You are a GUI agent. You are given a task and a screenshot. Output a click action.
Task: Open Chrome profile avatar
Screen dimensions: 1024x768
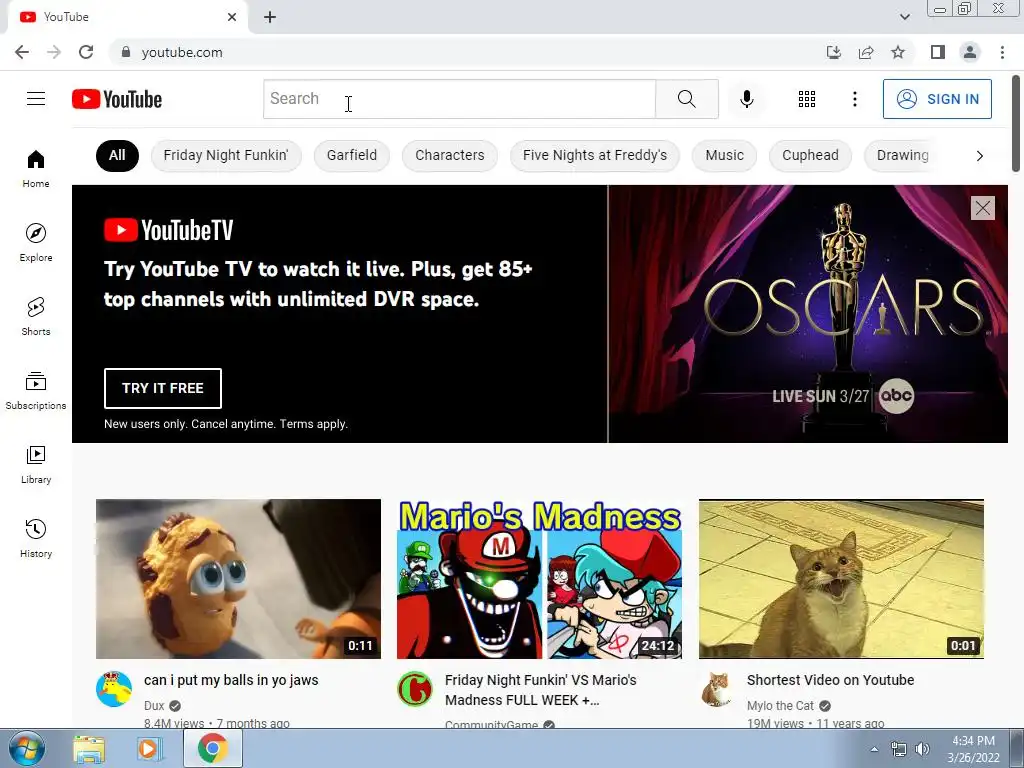970,52
